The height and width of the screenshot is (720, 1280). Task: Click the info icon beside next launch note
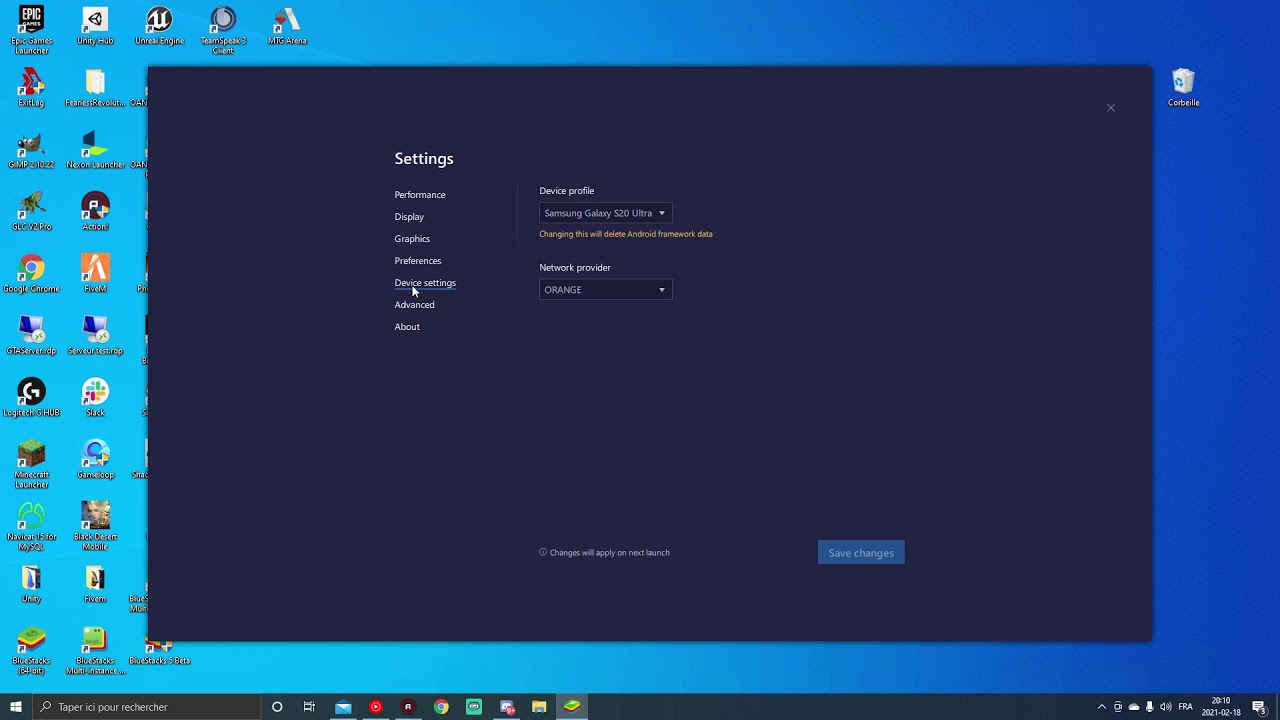(x=543, y=552)
